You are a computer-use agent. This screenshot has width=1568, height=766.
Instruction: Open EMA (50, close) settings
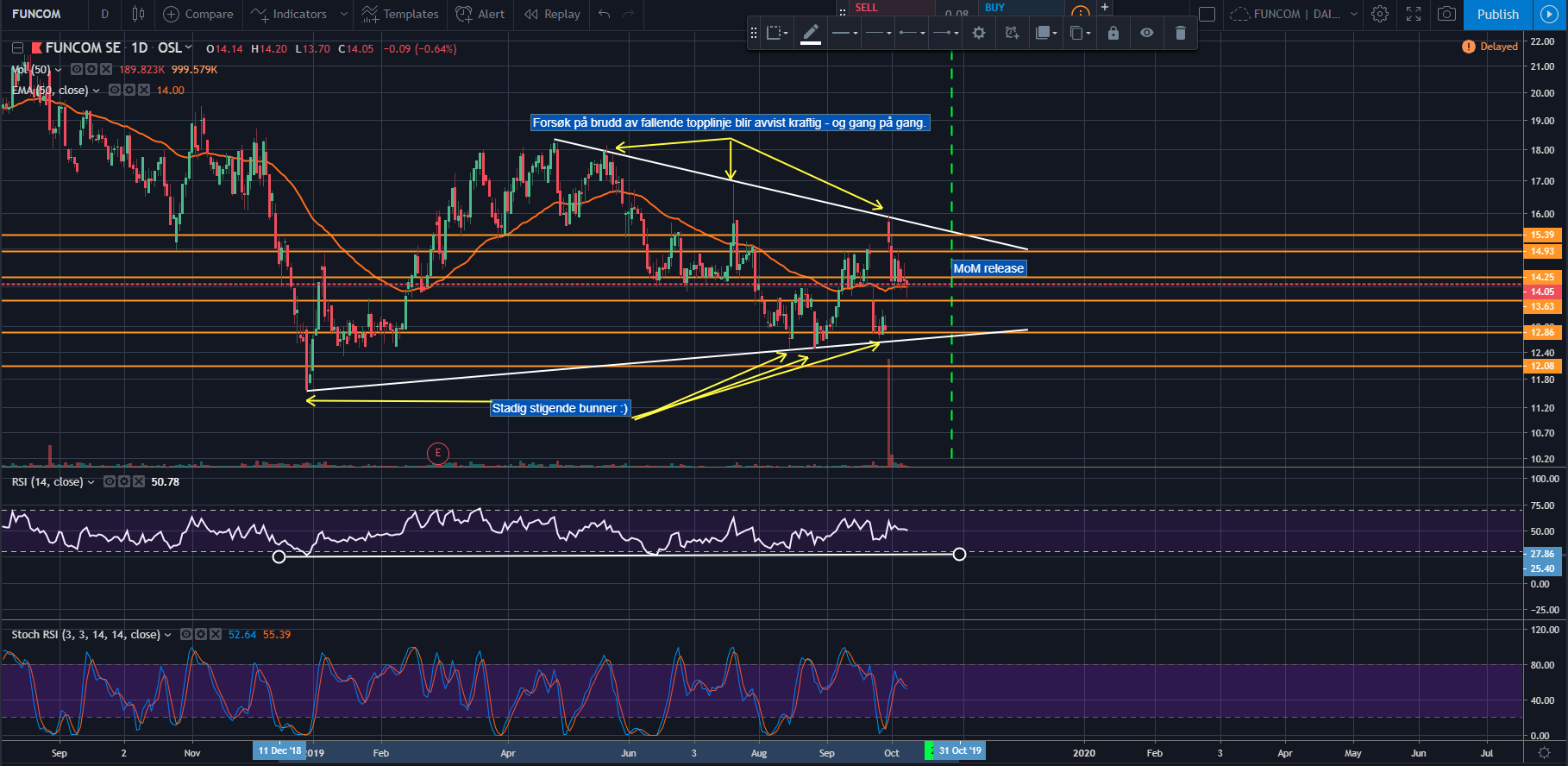pyautogui.click(x=129, y=90)
